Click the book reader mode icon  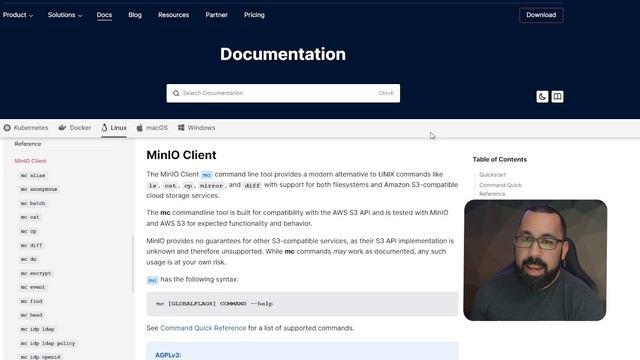click(x=557, y=97)
